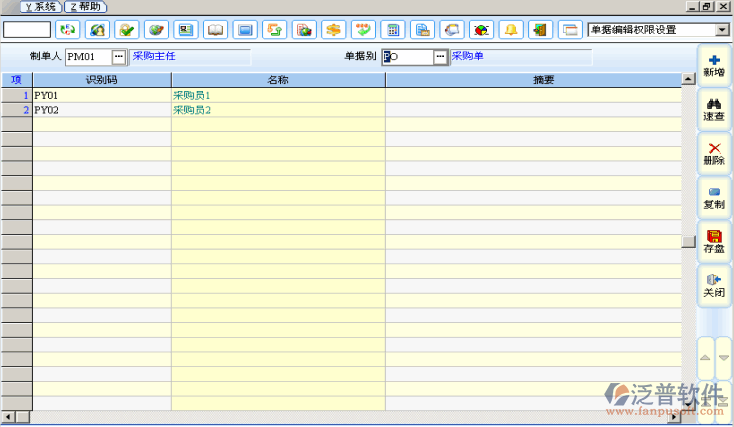
Task: Click the open book toolbar icon
Action: 215,29
